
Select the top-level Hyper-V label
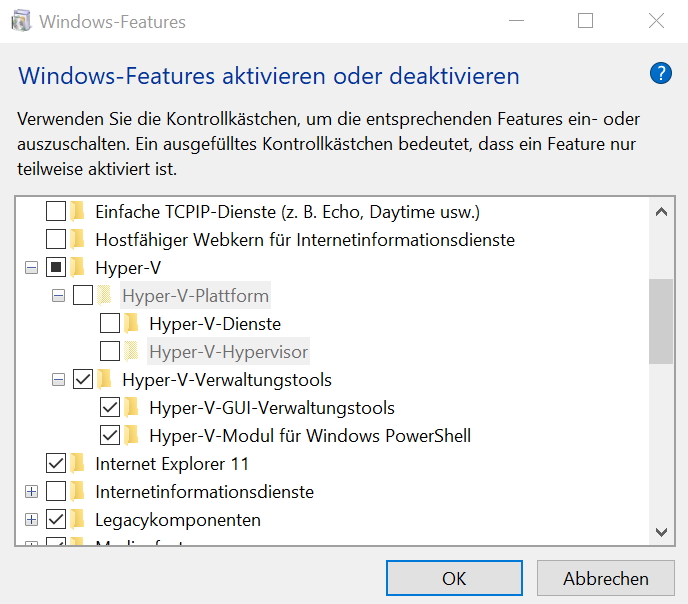128,268
